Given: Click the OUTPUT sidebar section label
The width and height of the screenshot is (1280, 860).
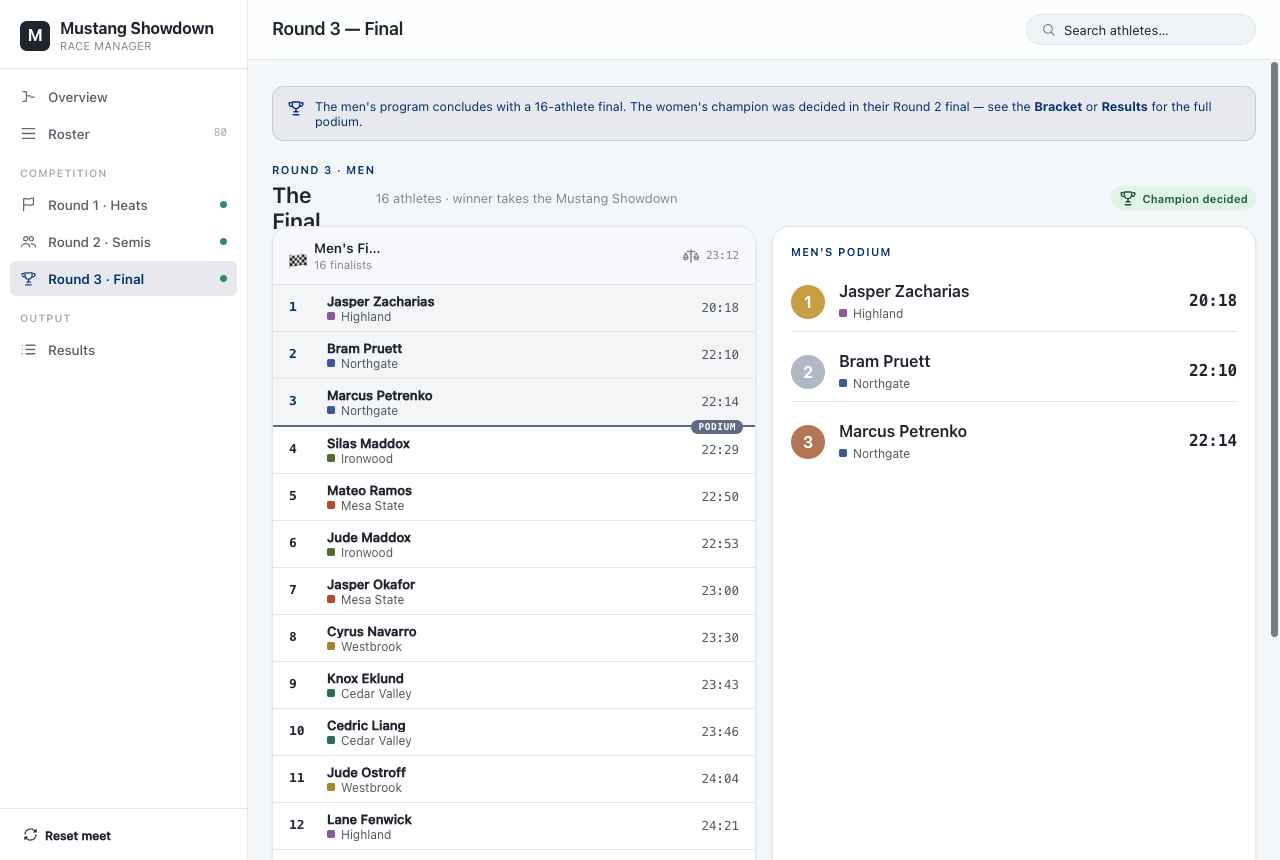Looking at the screenshot, I should click(45, 318).
